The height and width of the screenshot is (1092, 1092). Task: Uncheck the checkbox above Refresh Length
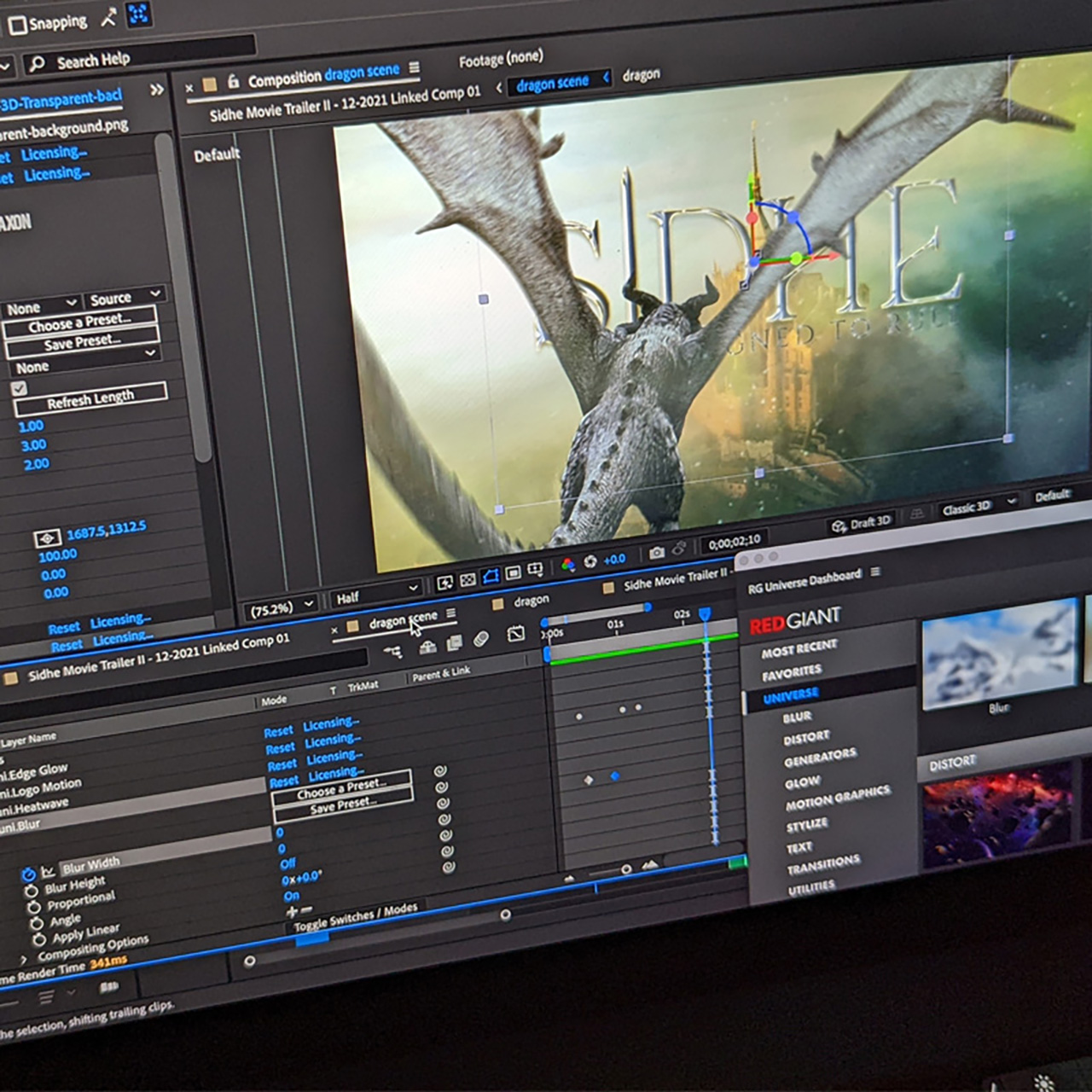tap(19, 389)
